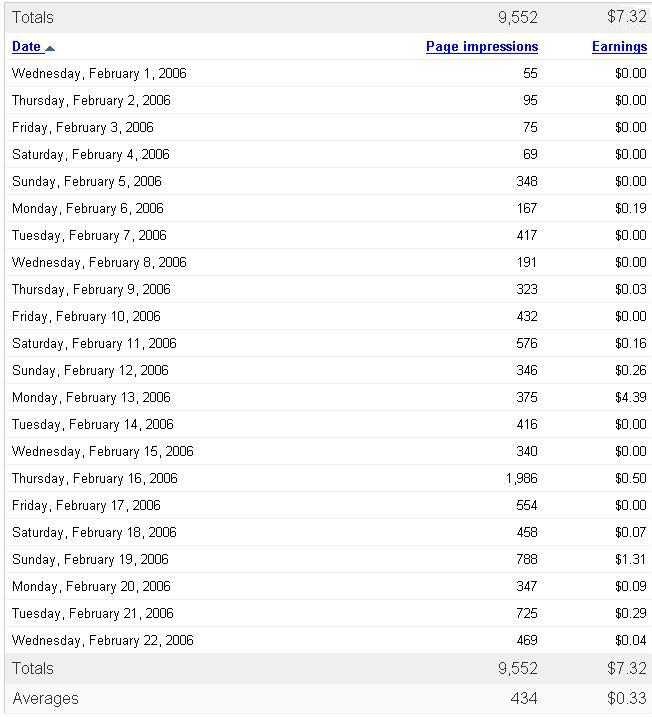Click the $0.19 earnings value

click(x=630, y=209)
